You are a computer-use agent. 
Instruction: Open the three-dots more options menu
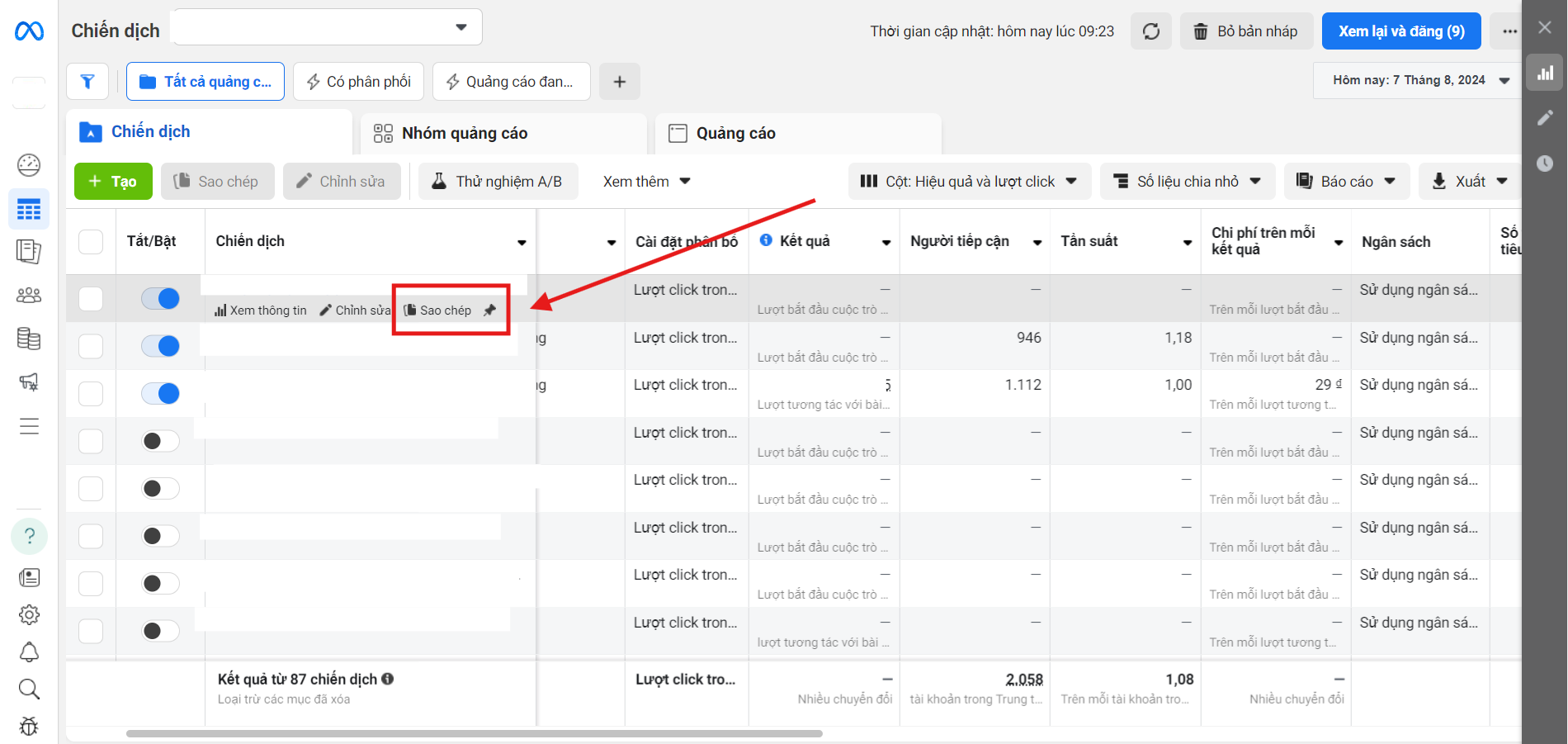coord(1509,31)
